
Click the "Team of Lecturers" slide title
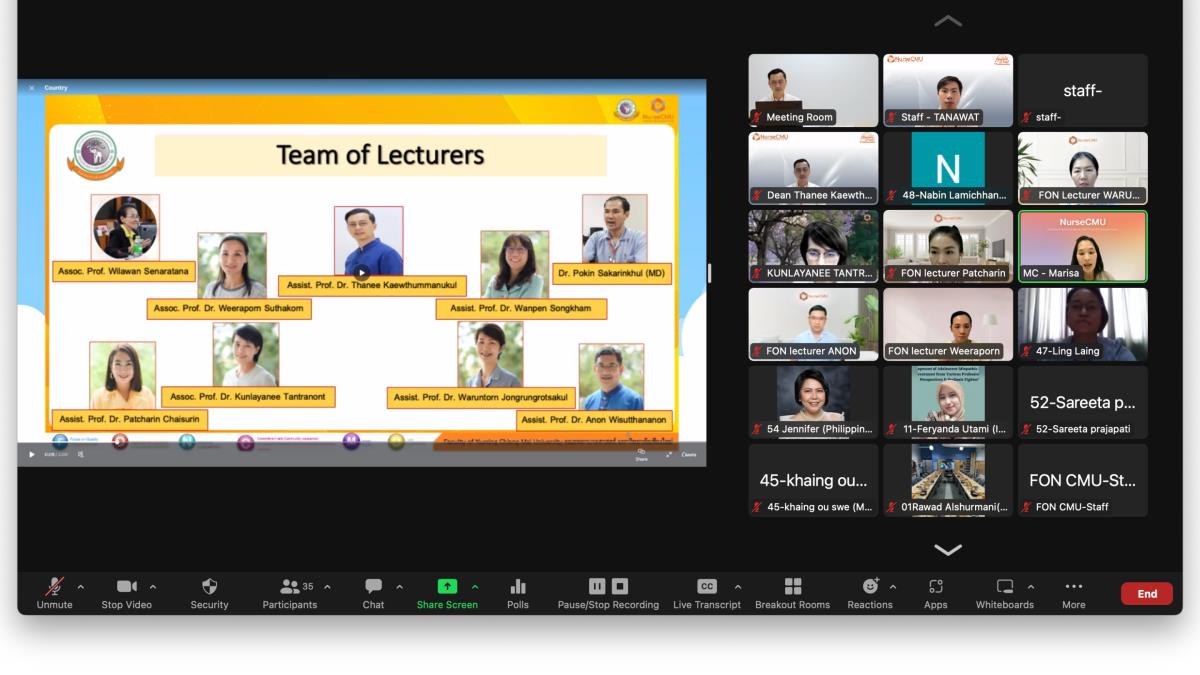[380, 155]
